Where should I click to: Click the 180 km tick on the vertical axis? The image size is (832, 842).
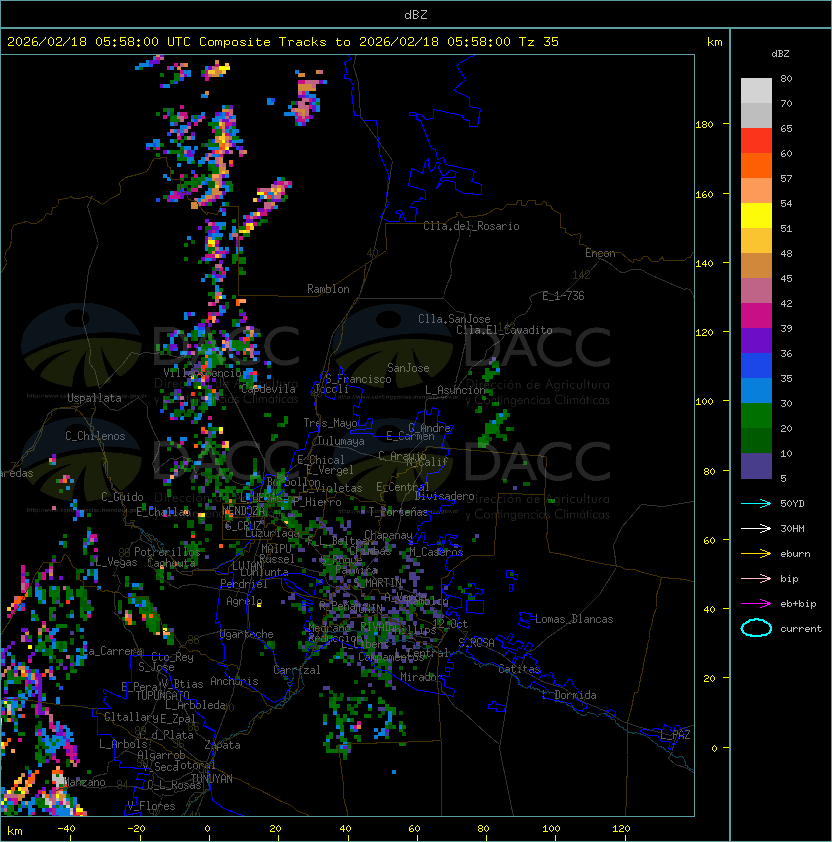coord(704,125)
